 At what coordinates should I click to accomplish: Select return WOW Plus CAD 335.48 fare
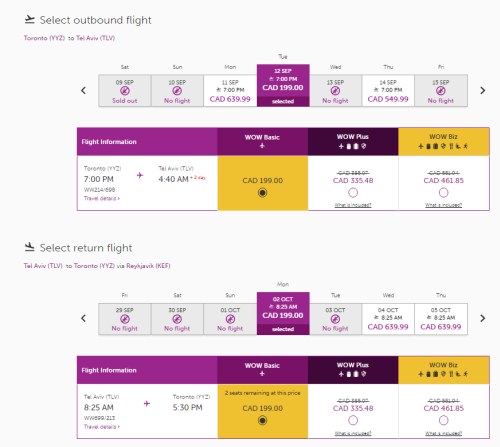[353, 420]
